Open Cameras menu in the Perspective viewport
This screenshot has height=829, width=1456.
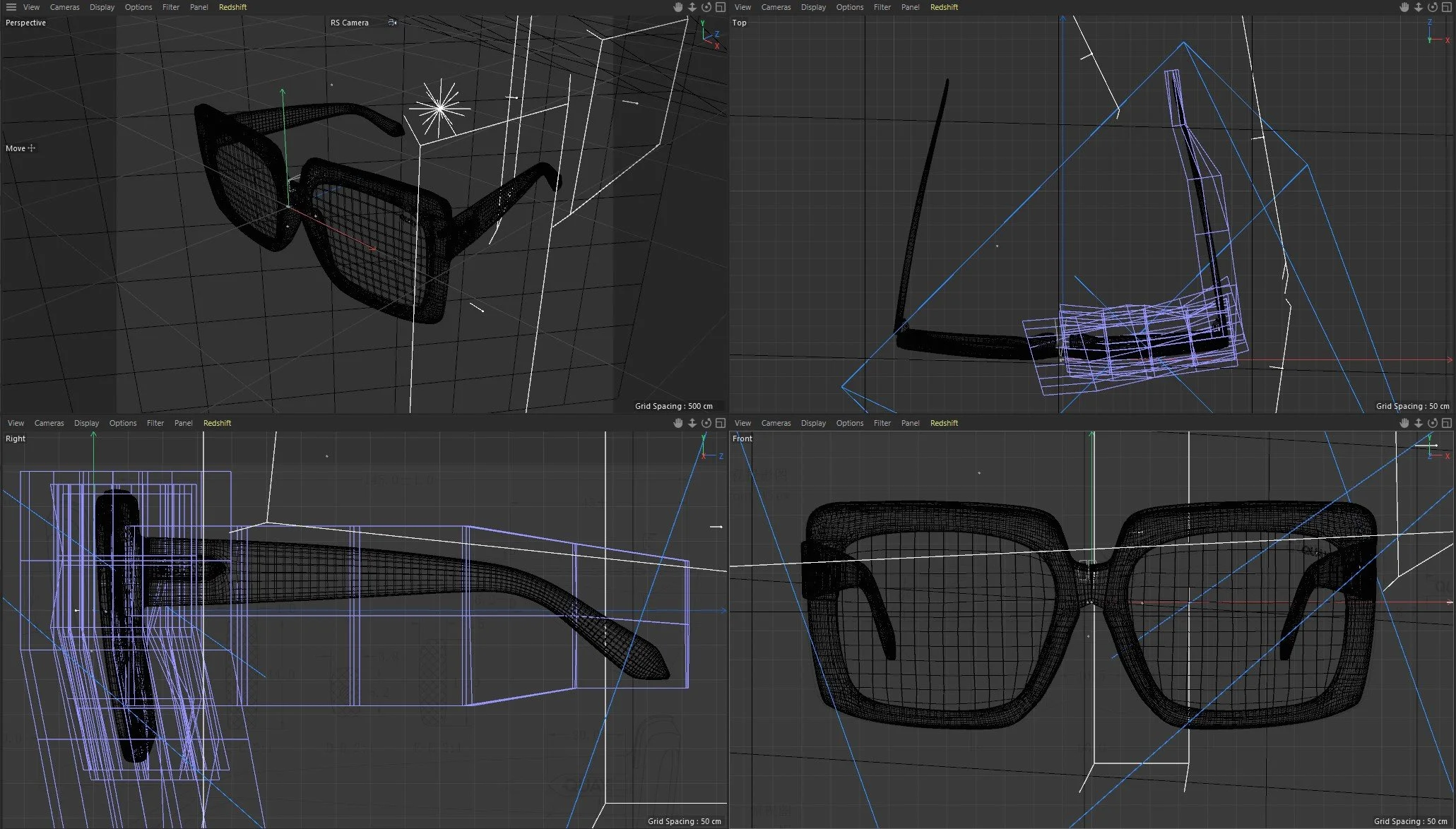pyautogui.click(x=64, y=7)
